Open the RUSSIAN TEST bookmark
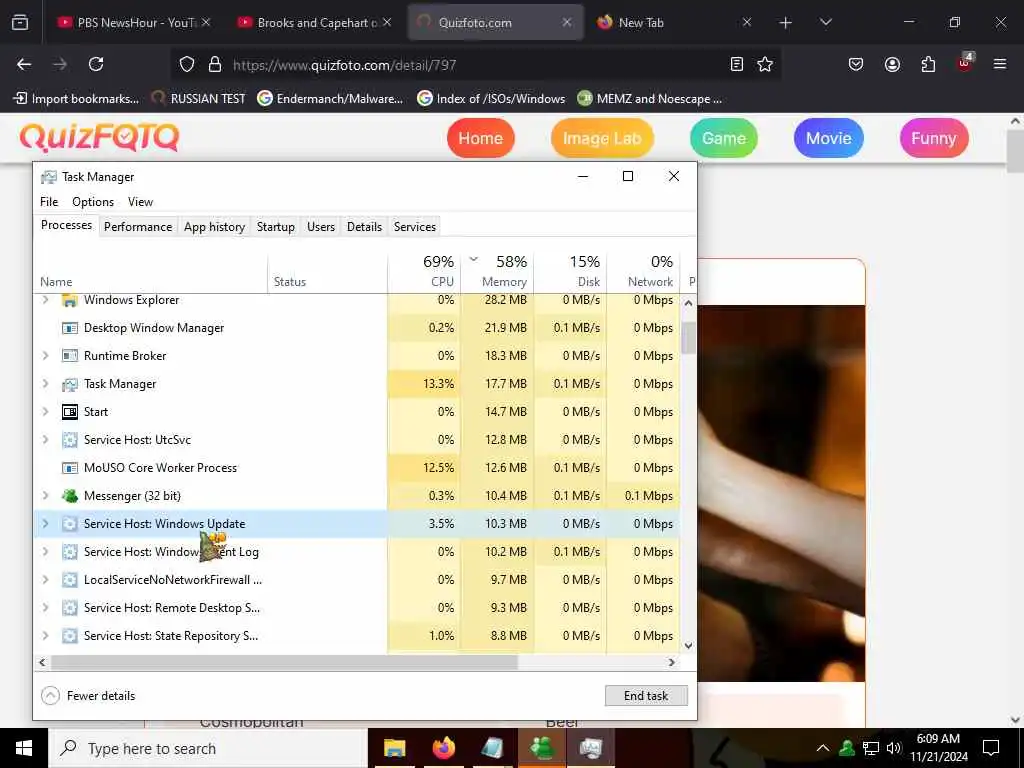This screenshot has height=768, width=1024. click(199, 99)
